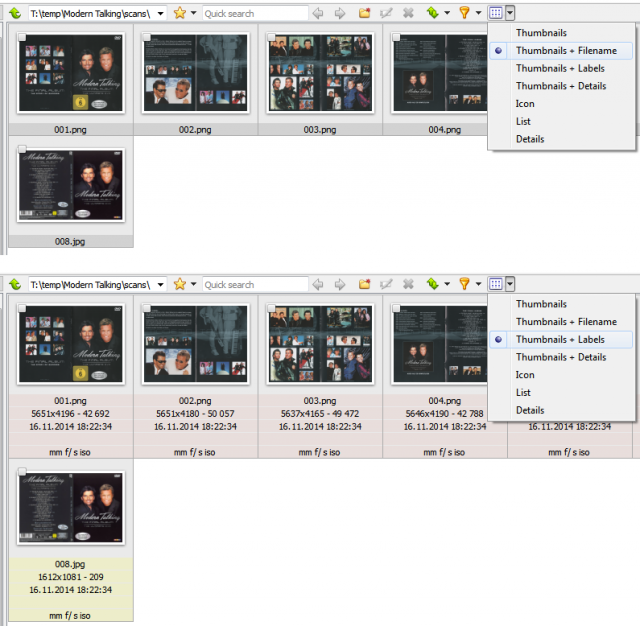Expand the path dropdown in upper toolbar

pos(161,13)
